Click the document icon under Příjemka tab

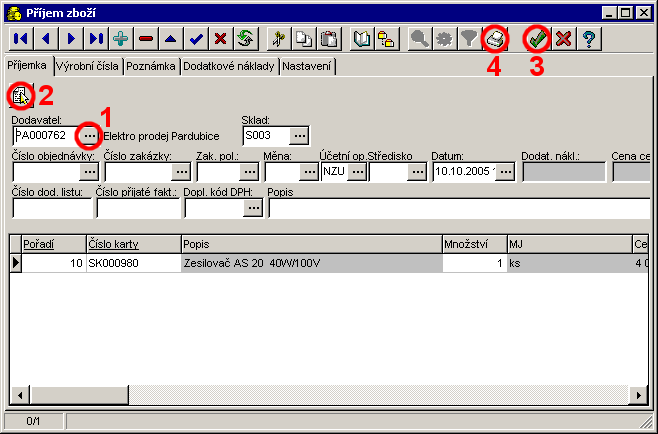click(x=19, y=96)
